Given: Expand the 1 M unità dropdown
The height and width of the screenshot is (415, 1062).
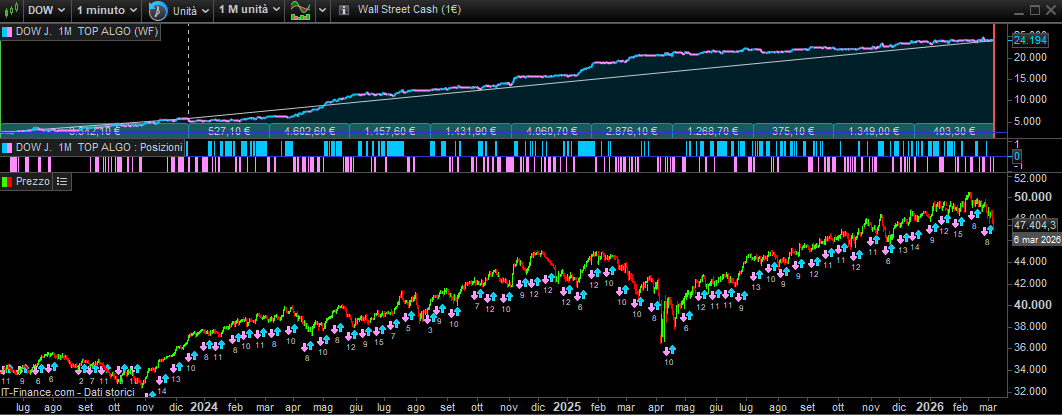Looking at the screenshot, I should (x=249, y=10).
